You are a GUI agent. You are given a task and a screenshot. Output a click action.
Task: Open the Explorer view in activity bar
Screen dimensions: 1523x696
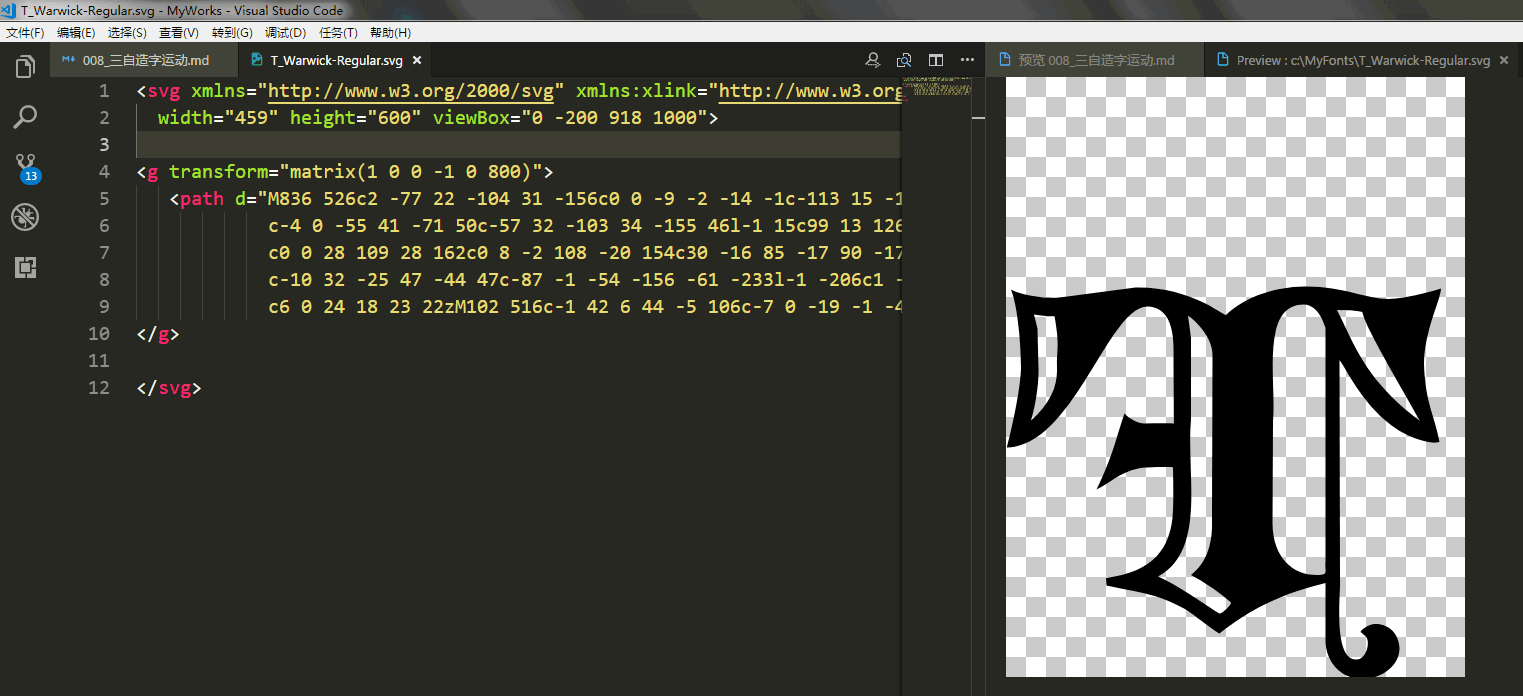[x=25, y=67]
